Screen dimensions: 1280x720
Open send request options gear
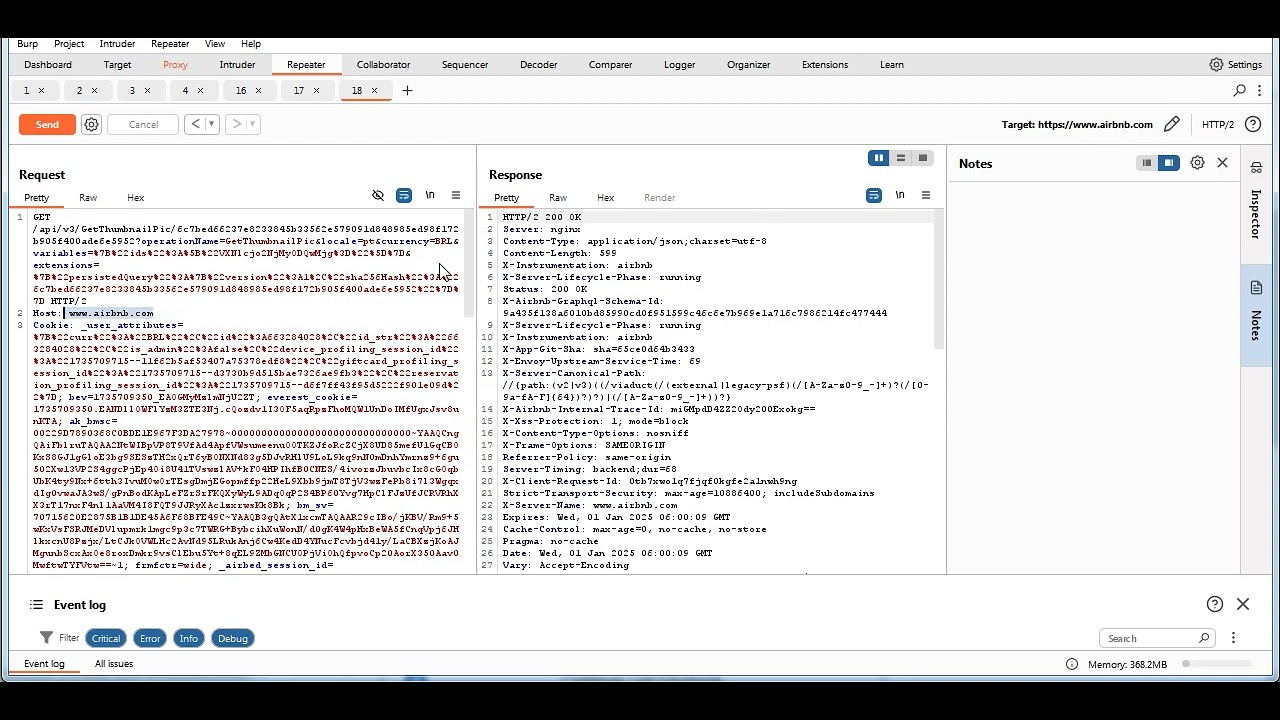click(91, 125)
